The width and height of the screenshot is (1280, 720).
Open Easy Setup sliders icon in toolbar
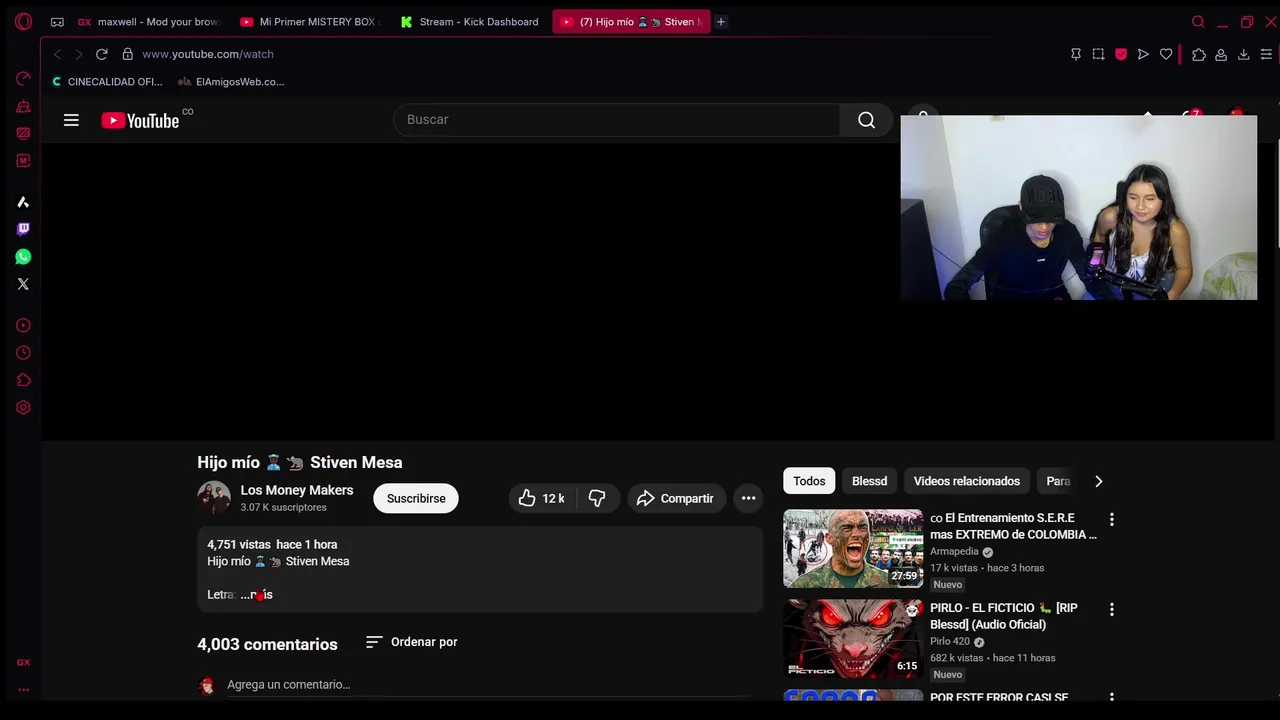pyautogui.click(x=1266, y=54)
